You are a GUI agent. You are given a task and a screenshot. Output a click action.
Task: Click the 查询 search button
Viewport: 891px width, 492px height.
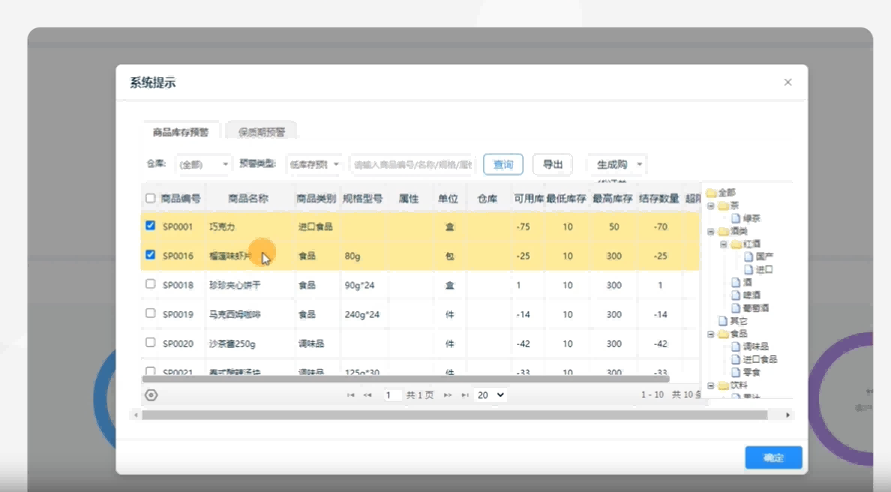tap(503, 165)
